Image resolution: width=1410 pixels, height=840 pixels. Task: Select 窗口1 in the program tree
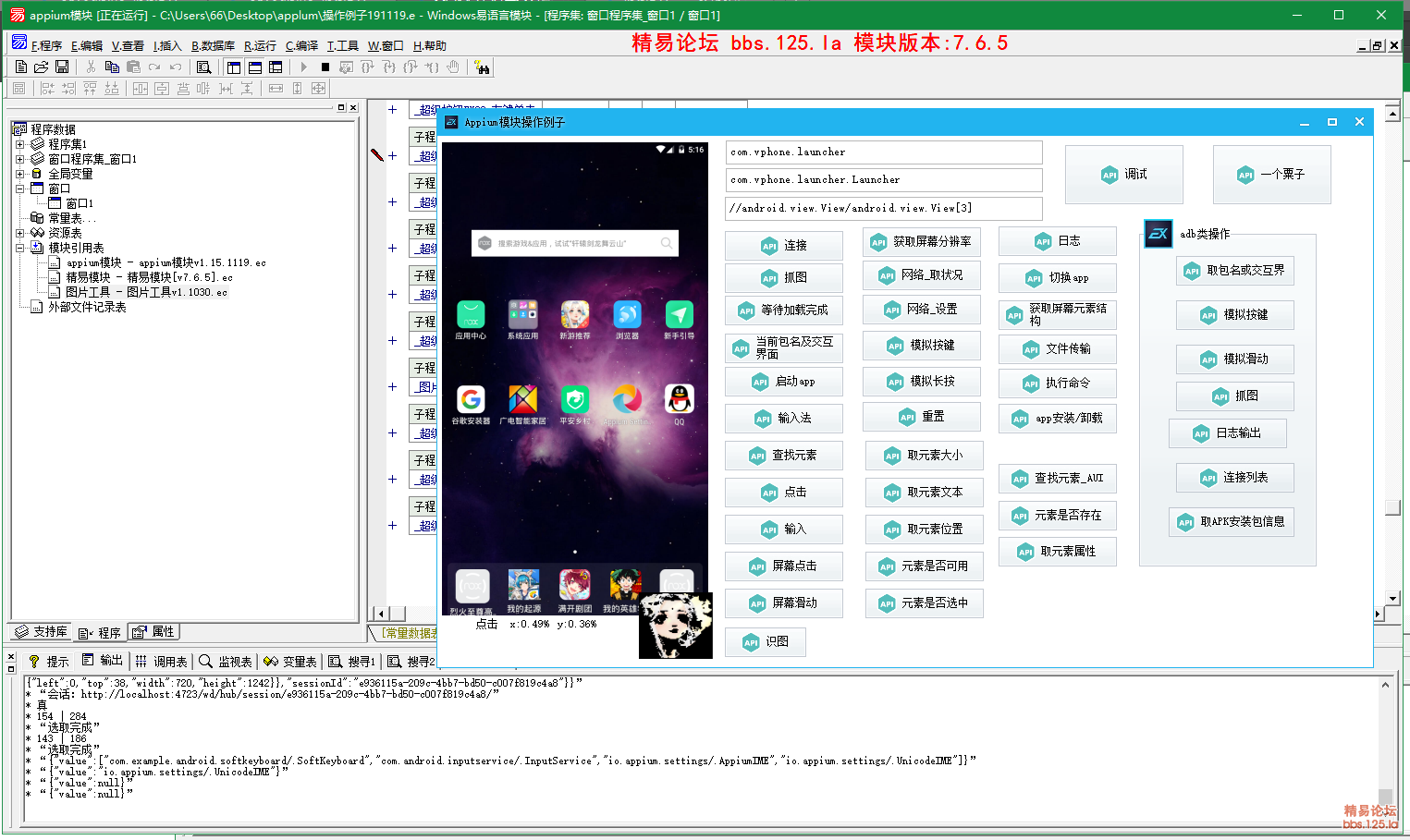(80, 203)
